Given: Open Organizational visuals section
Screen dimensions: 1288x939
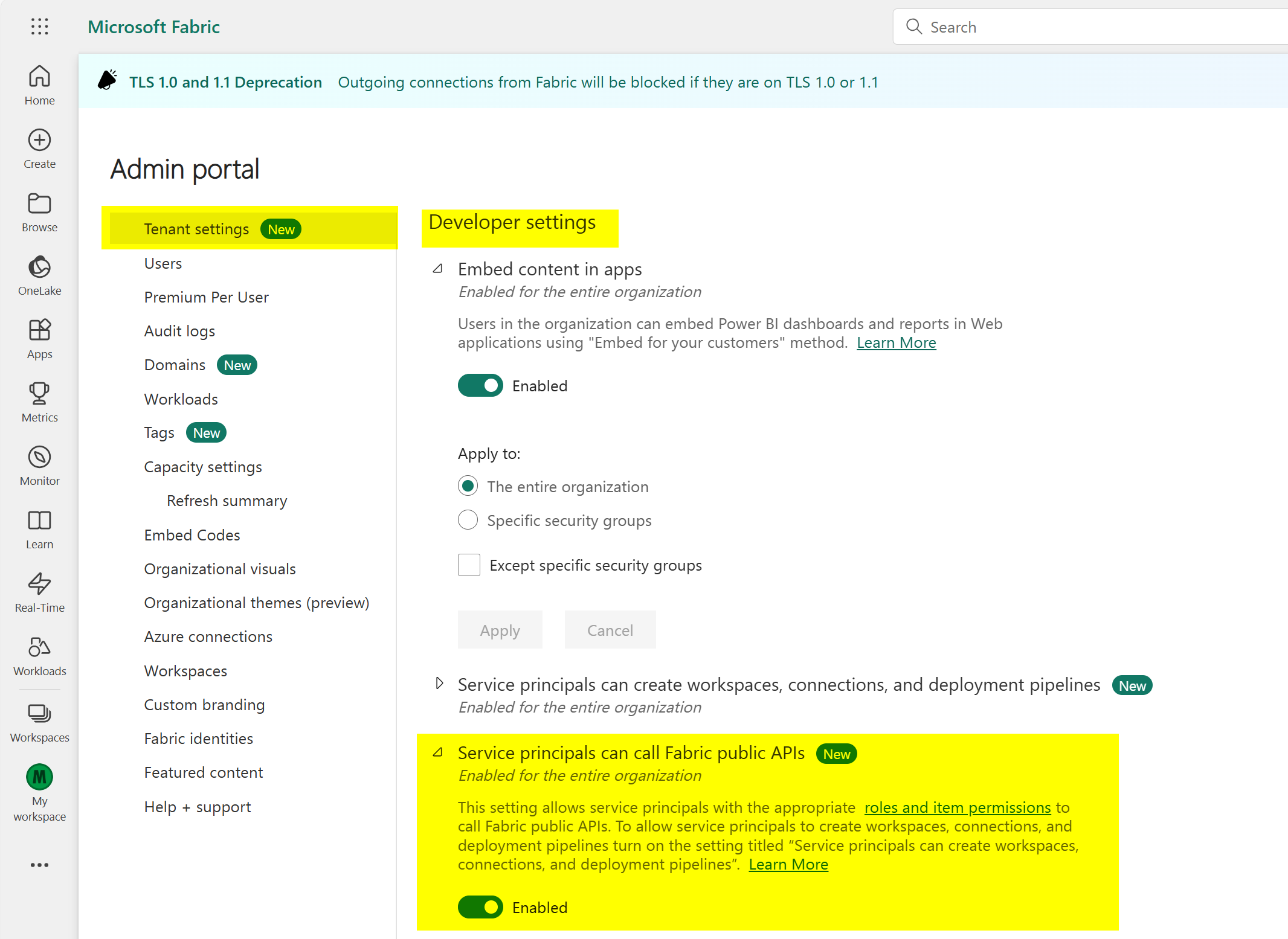Looking at the screenshot, I should [220, 569].
